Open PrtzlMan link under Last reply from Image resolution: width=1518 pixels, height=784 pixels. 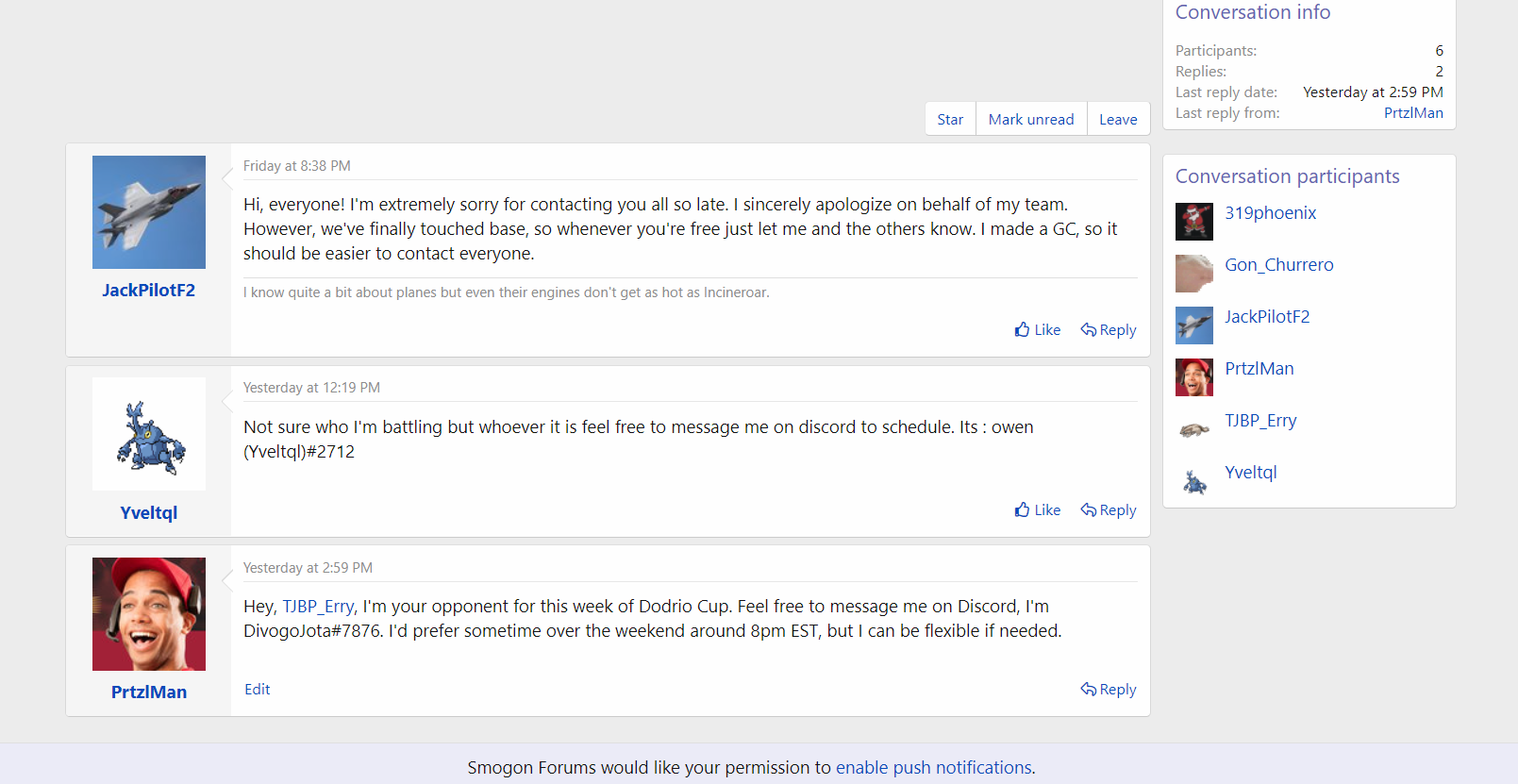point(1412,113)
